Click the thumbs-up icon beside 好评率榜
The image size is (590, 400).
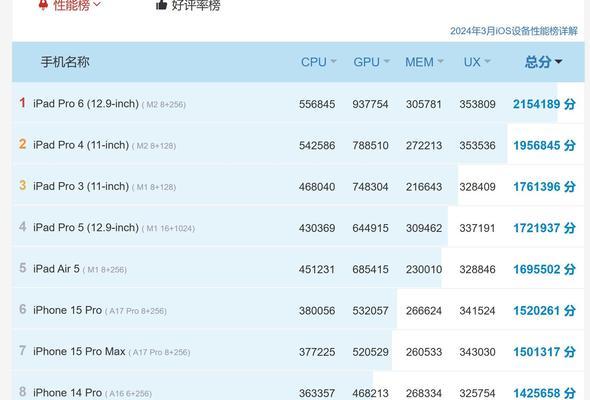tap(161, 5)
